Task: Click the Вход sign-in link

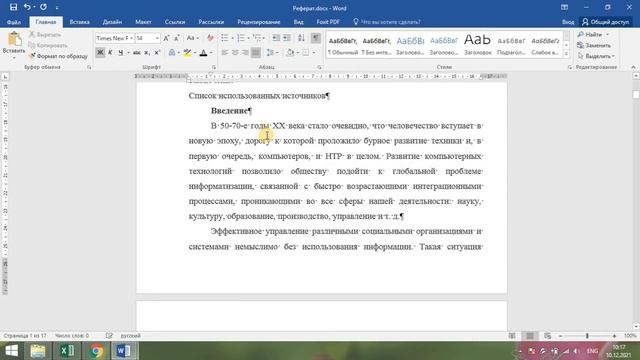Action: 568,22
